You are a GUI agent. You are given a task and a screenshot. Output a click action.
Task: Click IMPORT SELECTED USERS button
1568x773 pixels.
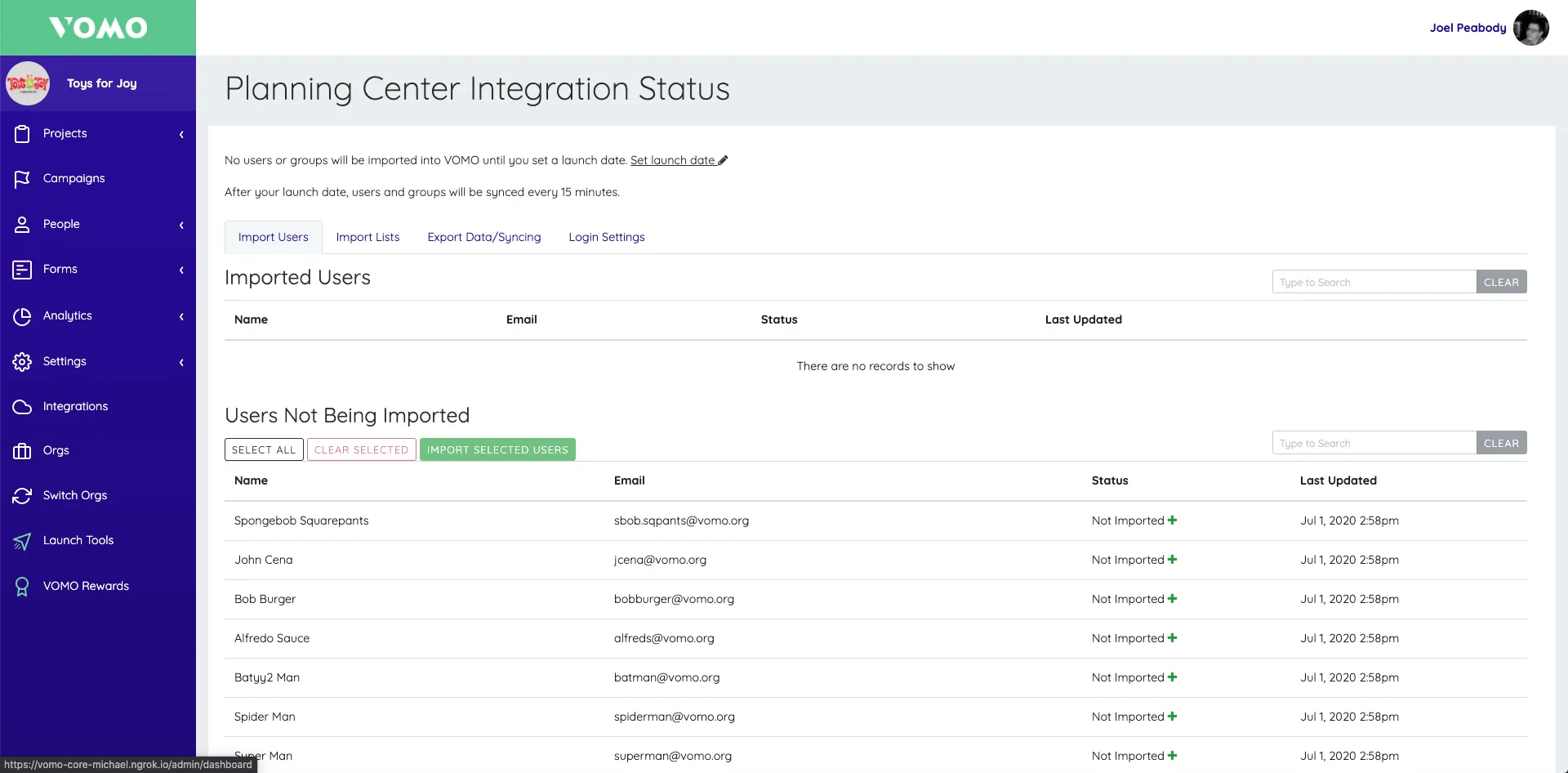pos(497,449)
